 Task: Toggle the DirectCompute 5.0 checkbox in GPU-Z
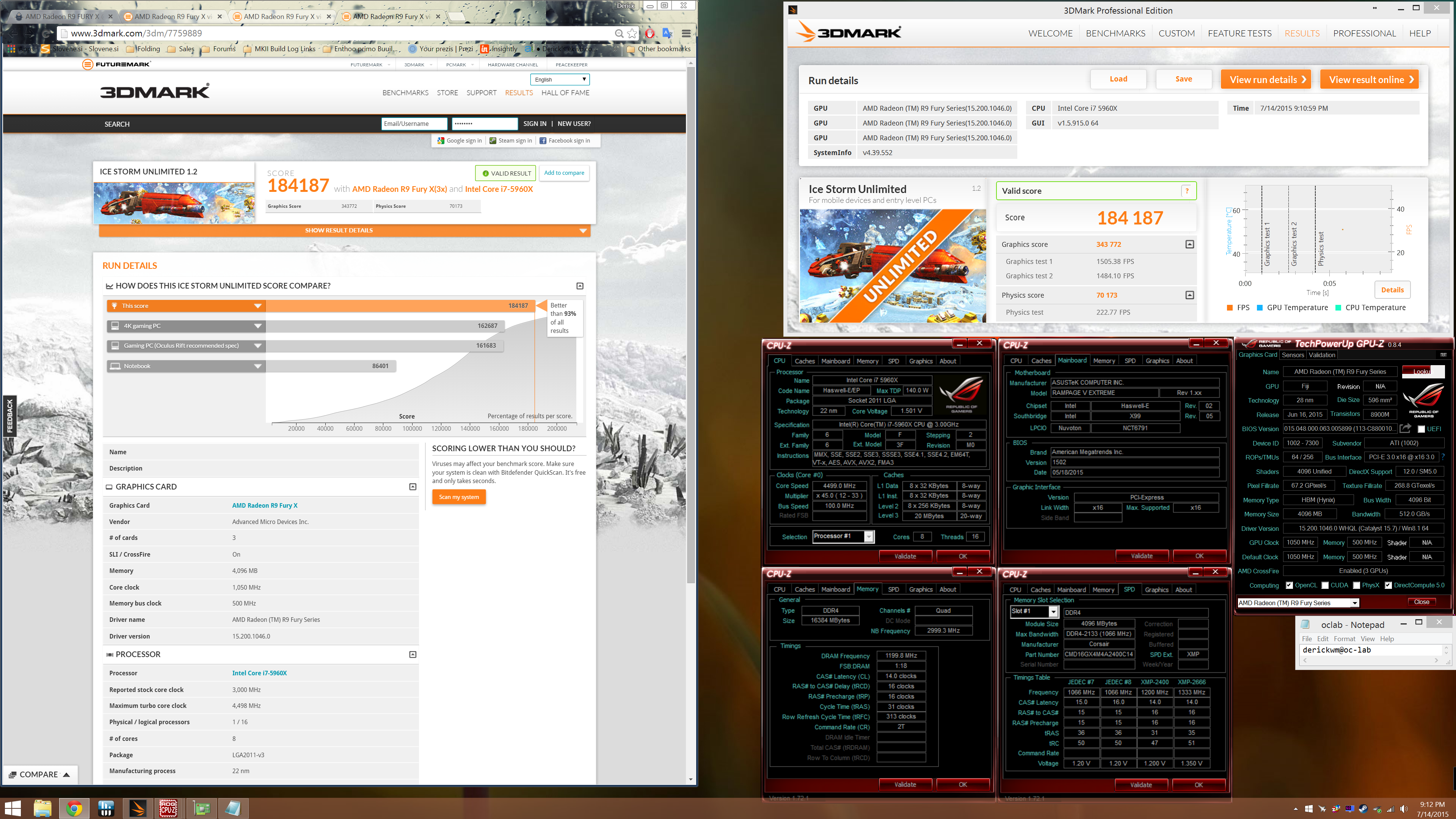tap(1388, 585)
